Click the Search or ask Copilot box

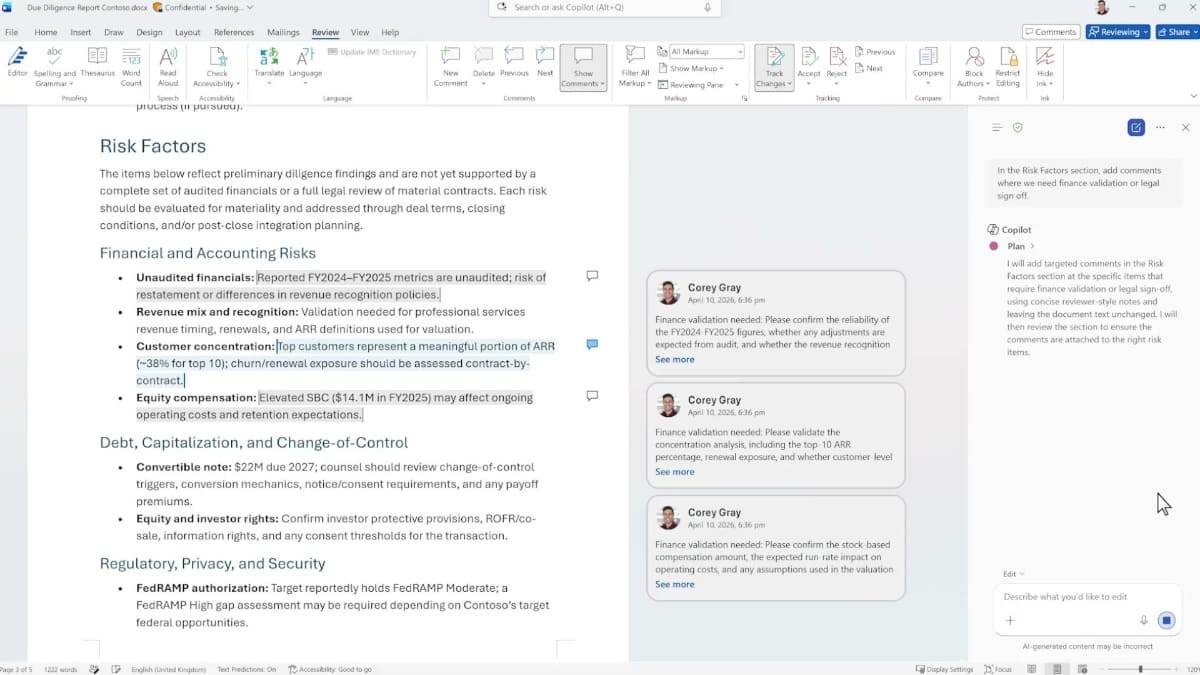(x=605, y=7)
